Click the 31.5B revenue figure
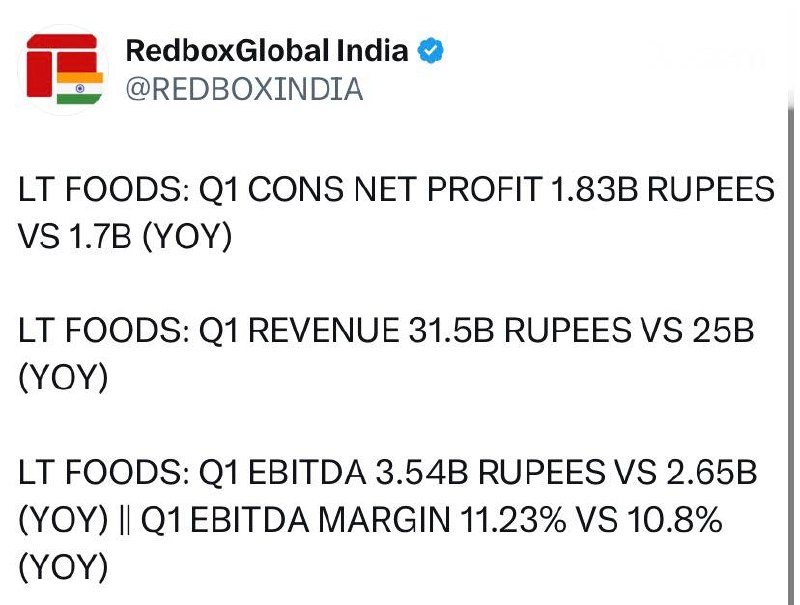The height and width of the screenshot is (605, 800). click(x=452, y=330)
